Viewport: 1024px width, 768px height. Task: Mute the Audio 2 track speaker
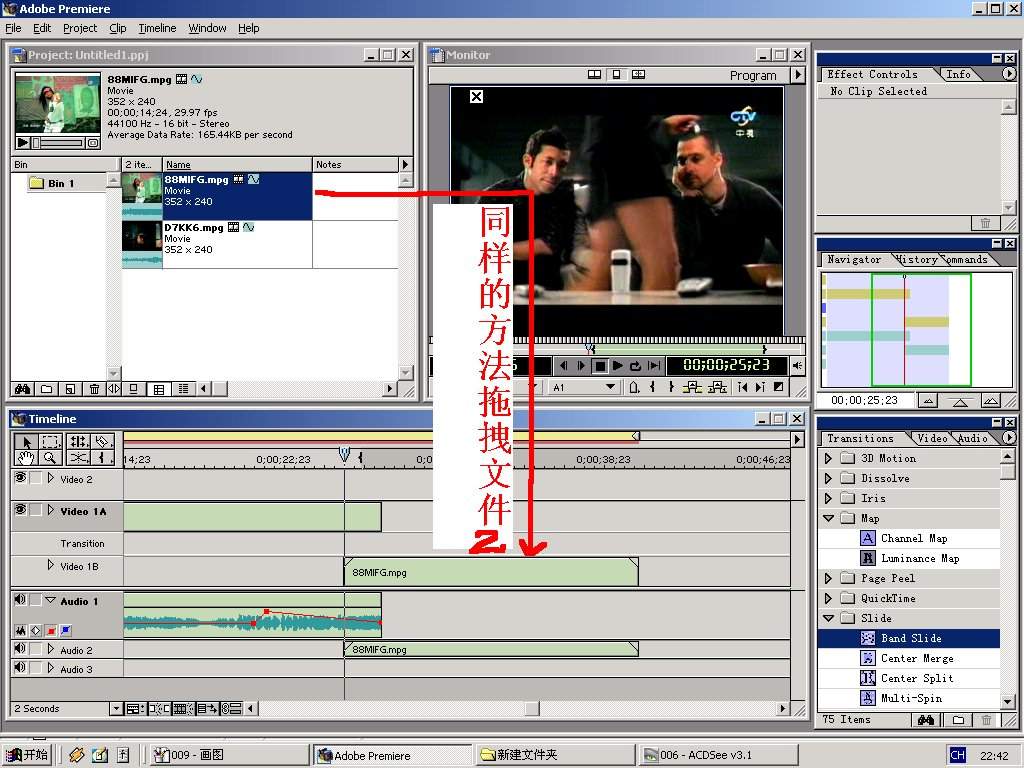point(20,648)
